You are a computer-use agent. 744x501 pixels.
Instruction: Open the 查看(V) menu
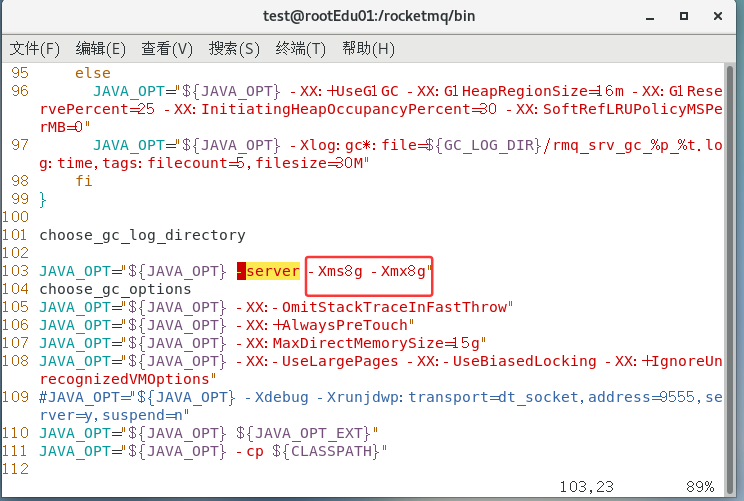(167, 48)
